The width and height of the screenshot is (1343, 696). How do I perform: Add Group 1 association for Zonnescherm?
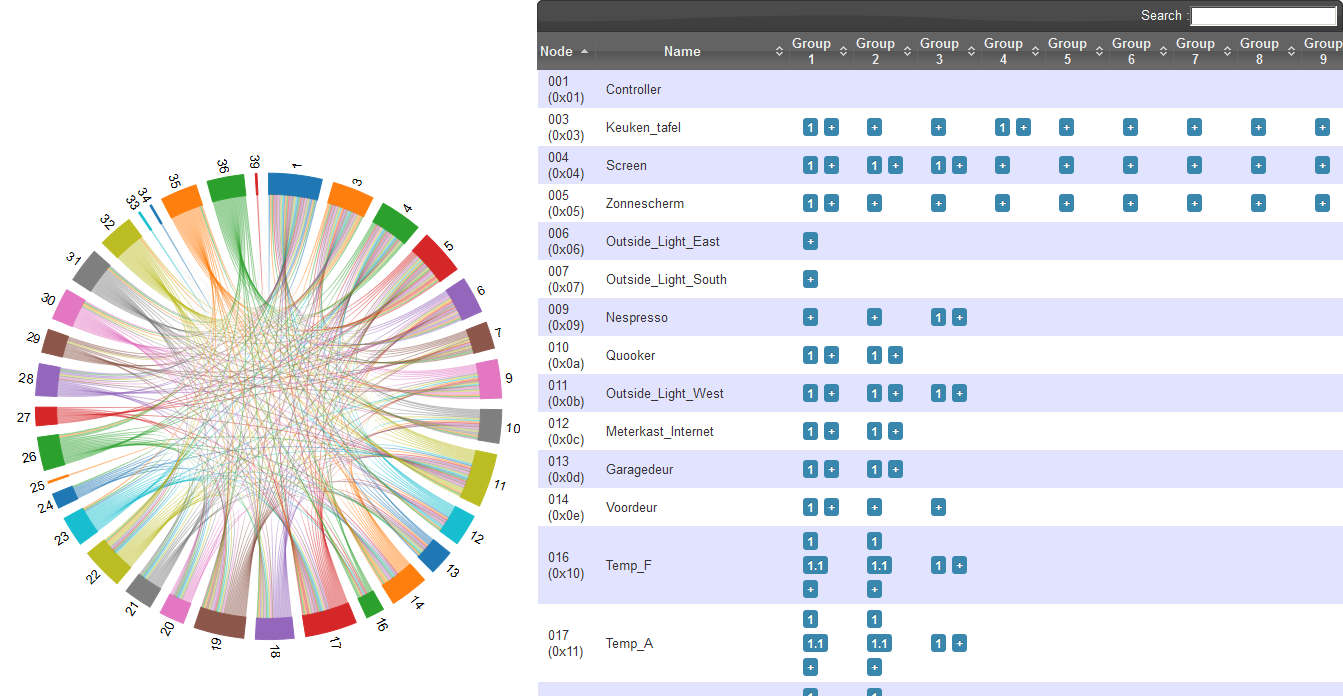pyautogui.click(x=831, y=203)
